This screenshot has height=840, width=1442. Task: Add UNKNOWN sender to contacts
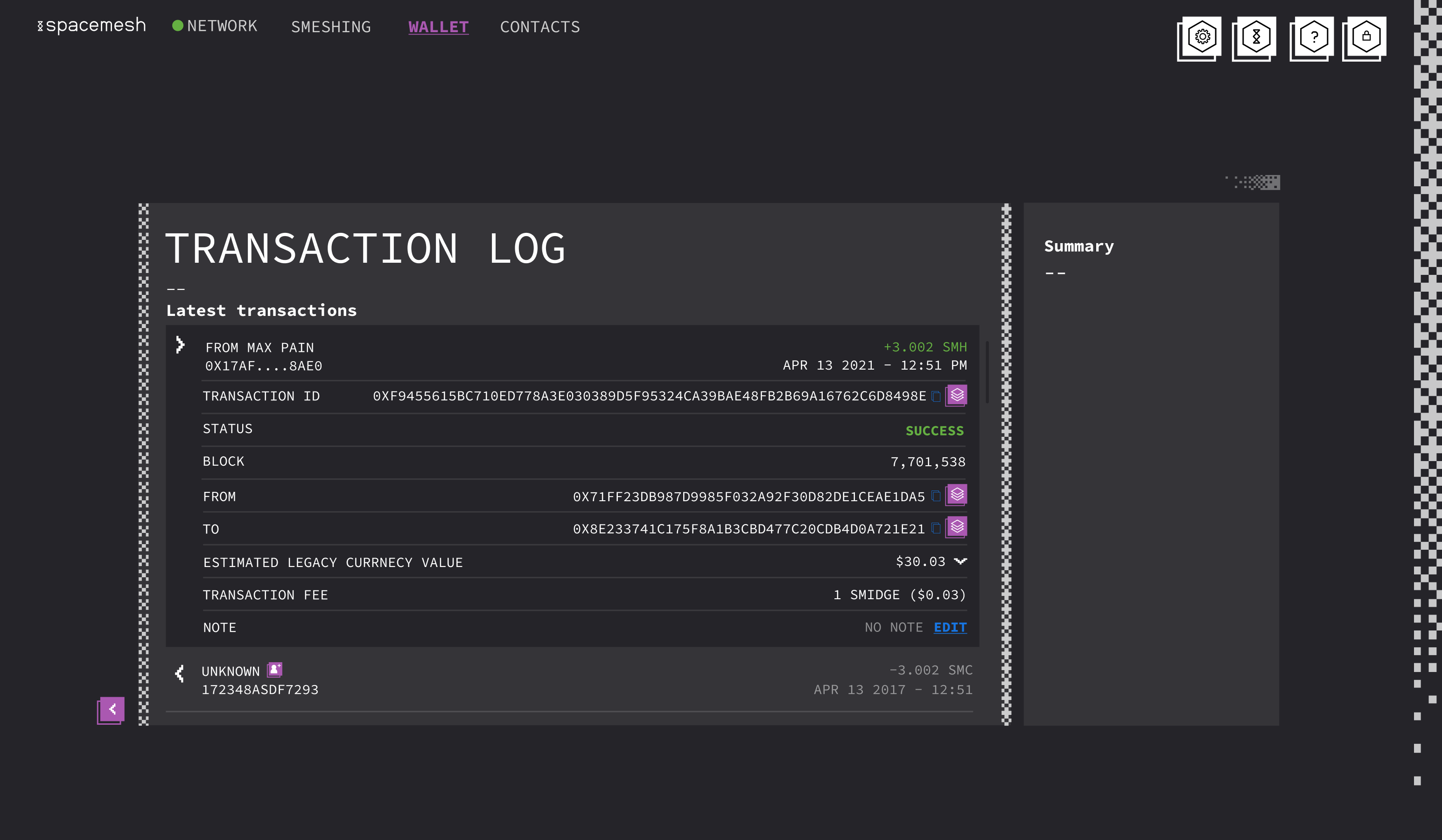tap(275, 670)
